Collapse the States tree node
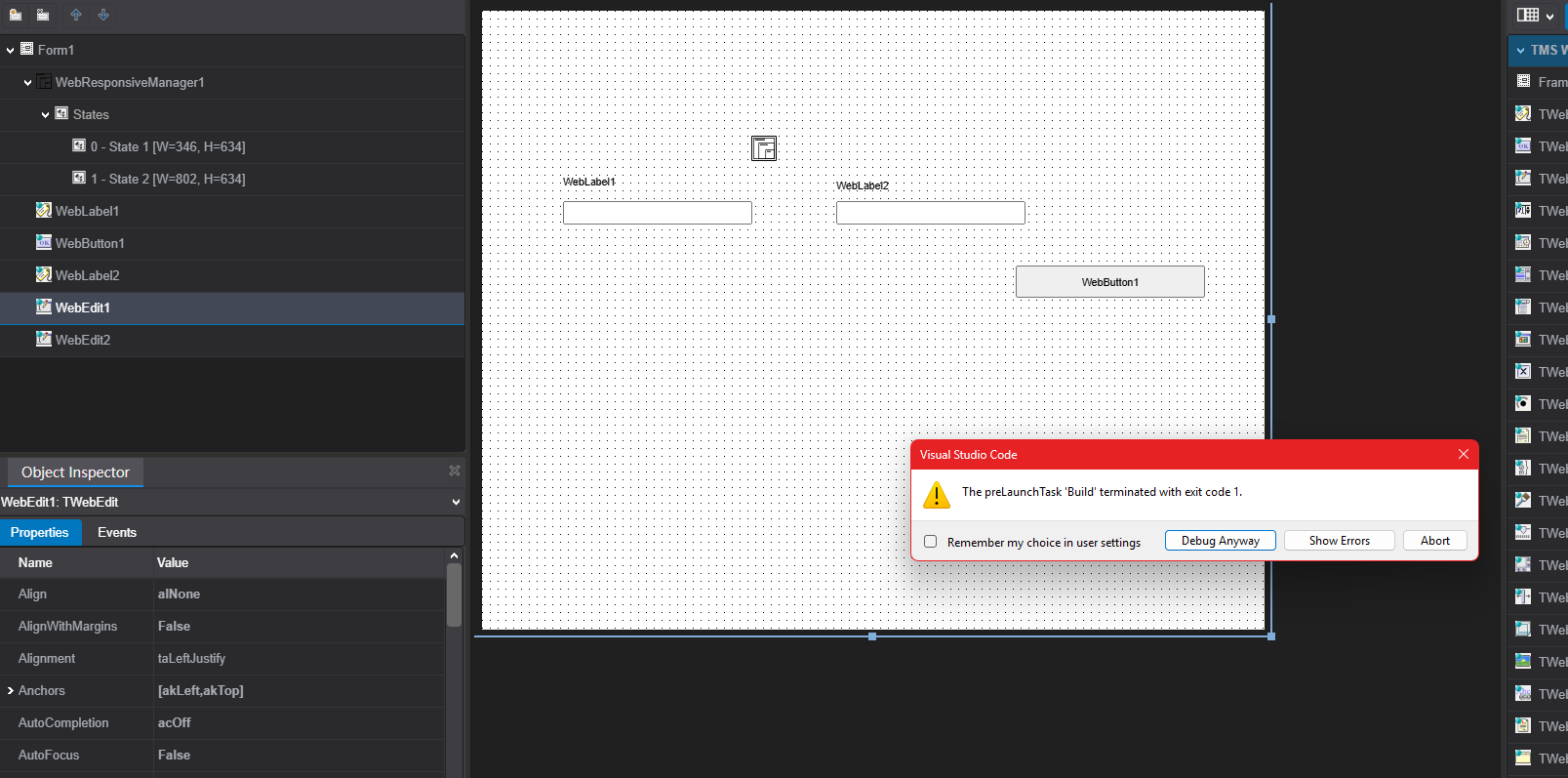Image resolution: width=1568 pixels, height=778 pixels. click(x=46, y=115)
